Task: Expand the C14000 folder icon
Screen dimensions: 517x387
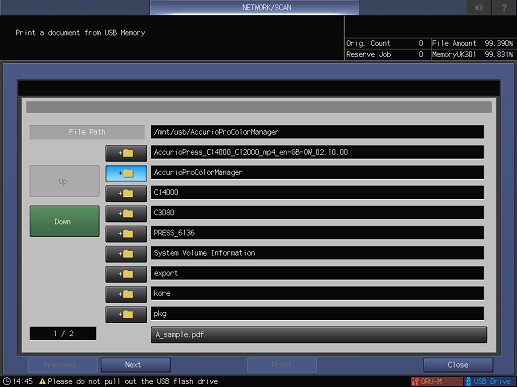Action: point(126,193)
